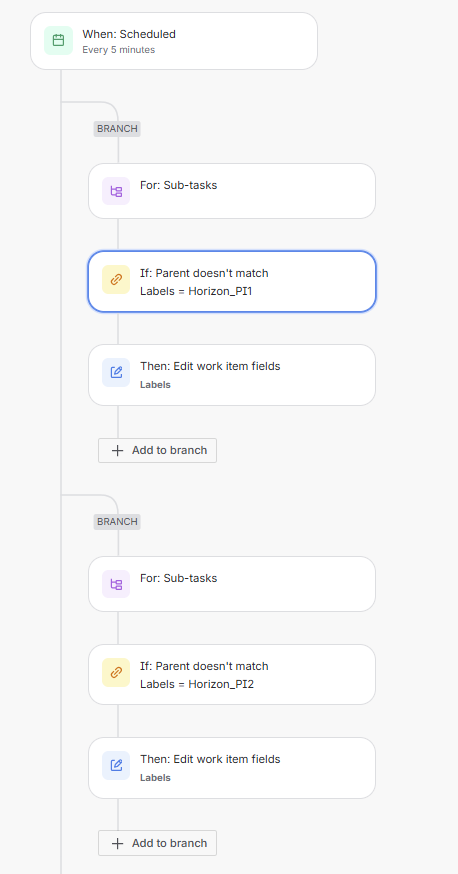Click the first 'Add to branch' button
The image size is (458, 874).
tap(158, 450)
